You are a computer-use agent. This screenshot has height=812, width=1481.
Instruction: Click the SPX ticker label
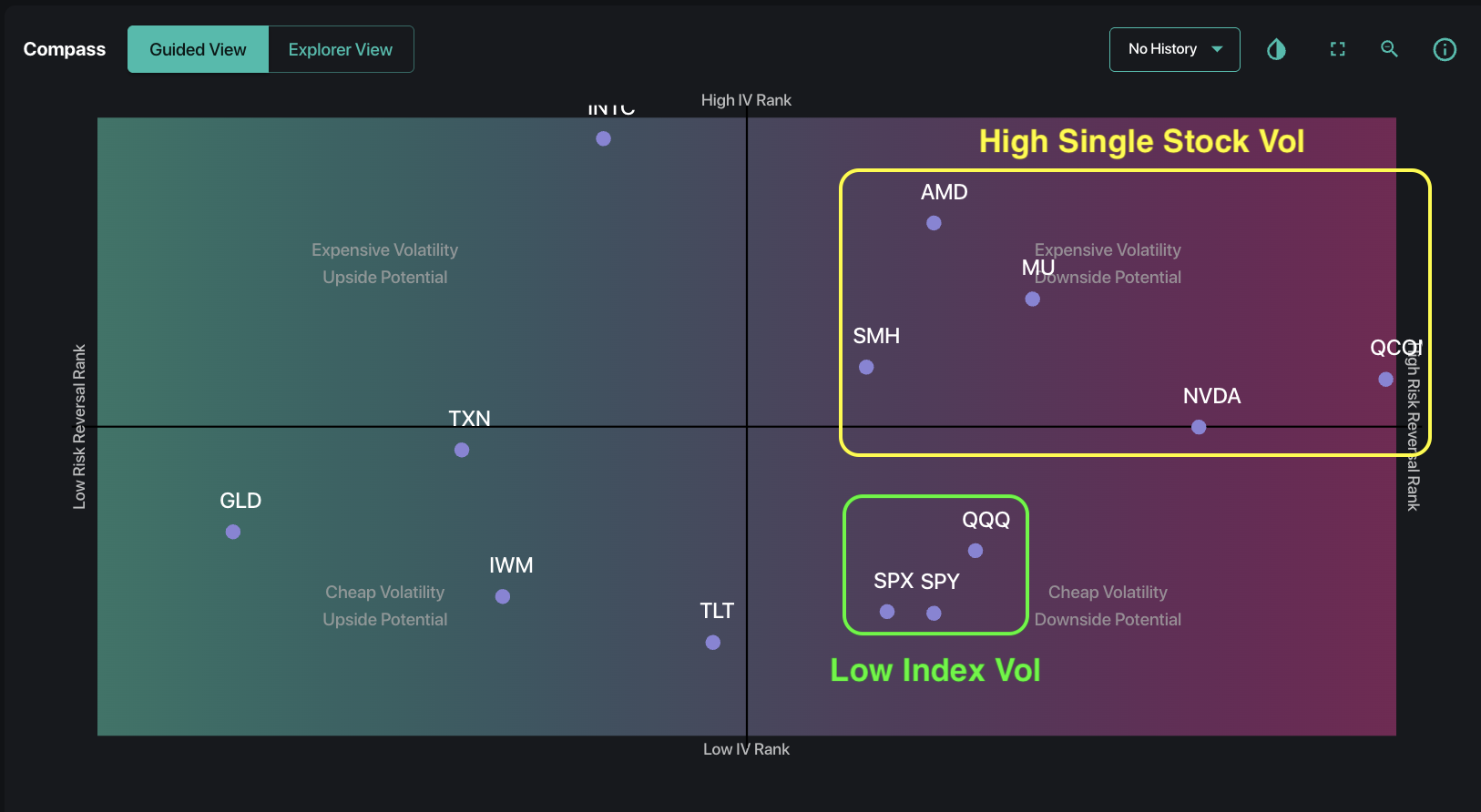coord(894,581)
